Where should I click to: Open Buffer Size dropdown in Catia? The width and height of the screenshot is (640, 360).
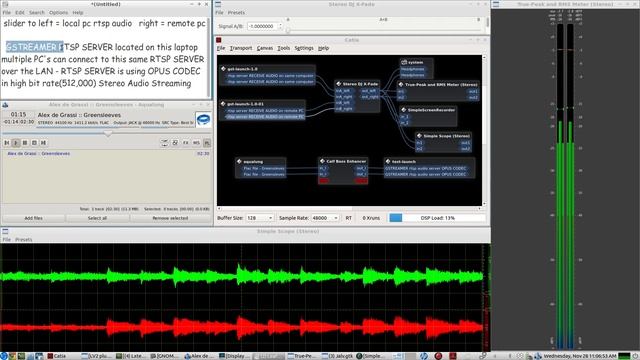[x=260, y=218]
